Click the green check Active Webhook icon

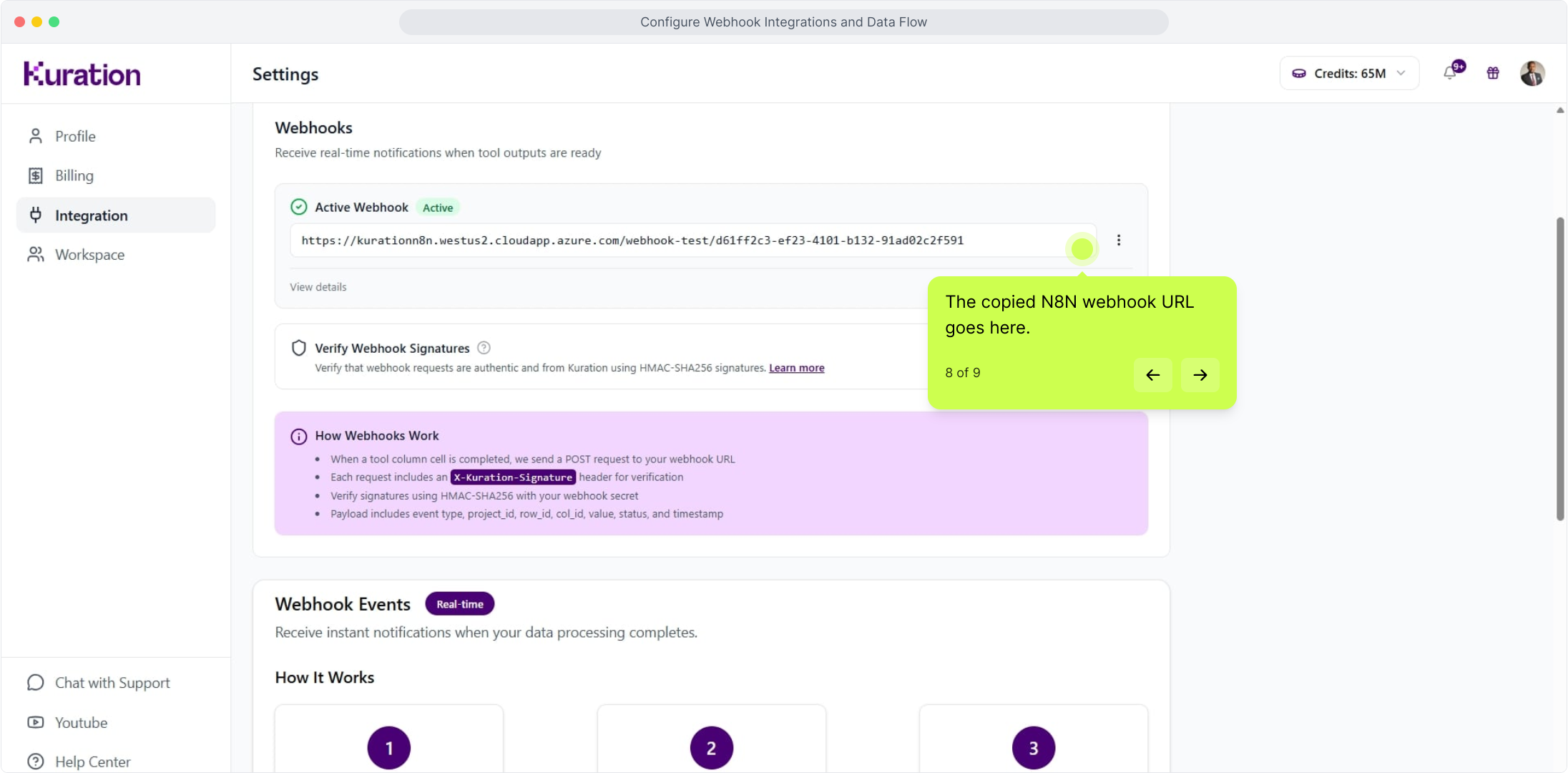pyautogui.click(x=299, y=207)
